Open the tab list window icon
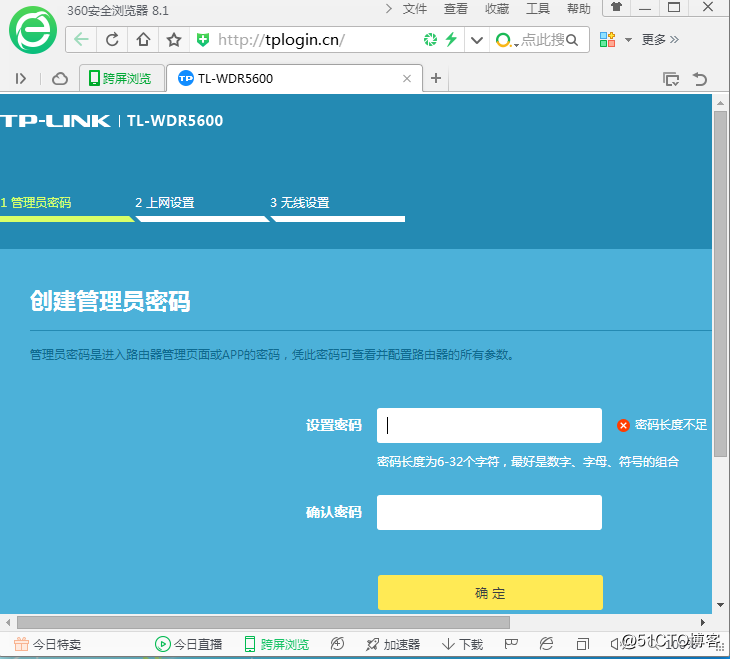Viewport: 730px width, 659px height. (671, 79)
